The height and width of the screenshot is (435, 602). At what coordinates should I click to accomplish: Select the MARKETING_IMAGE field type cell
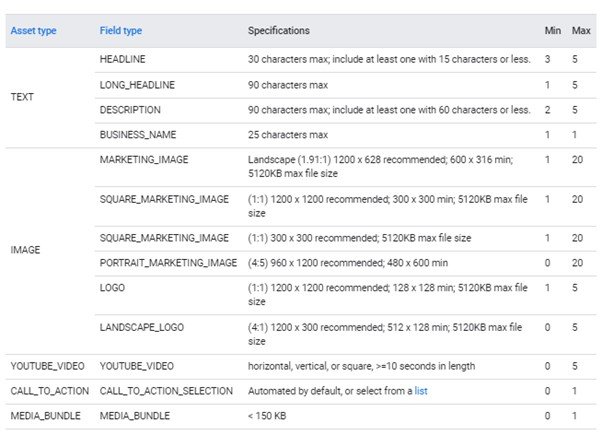coord(144,160)
